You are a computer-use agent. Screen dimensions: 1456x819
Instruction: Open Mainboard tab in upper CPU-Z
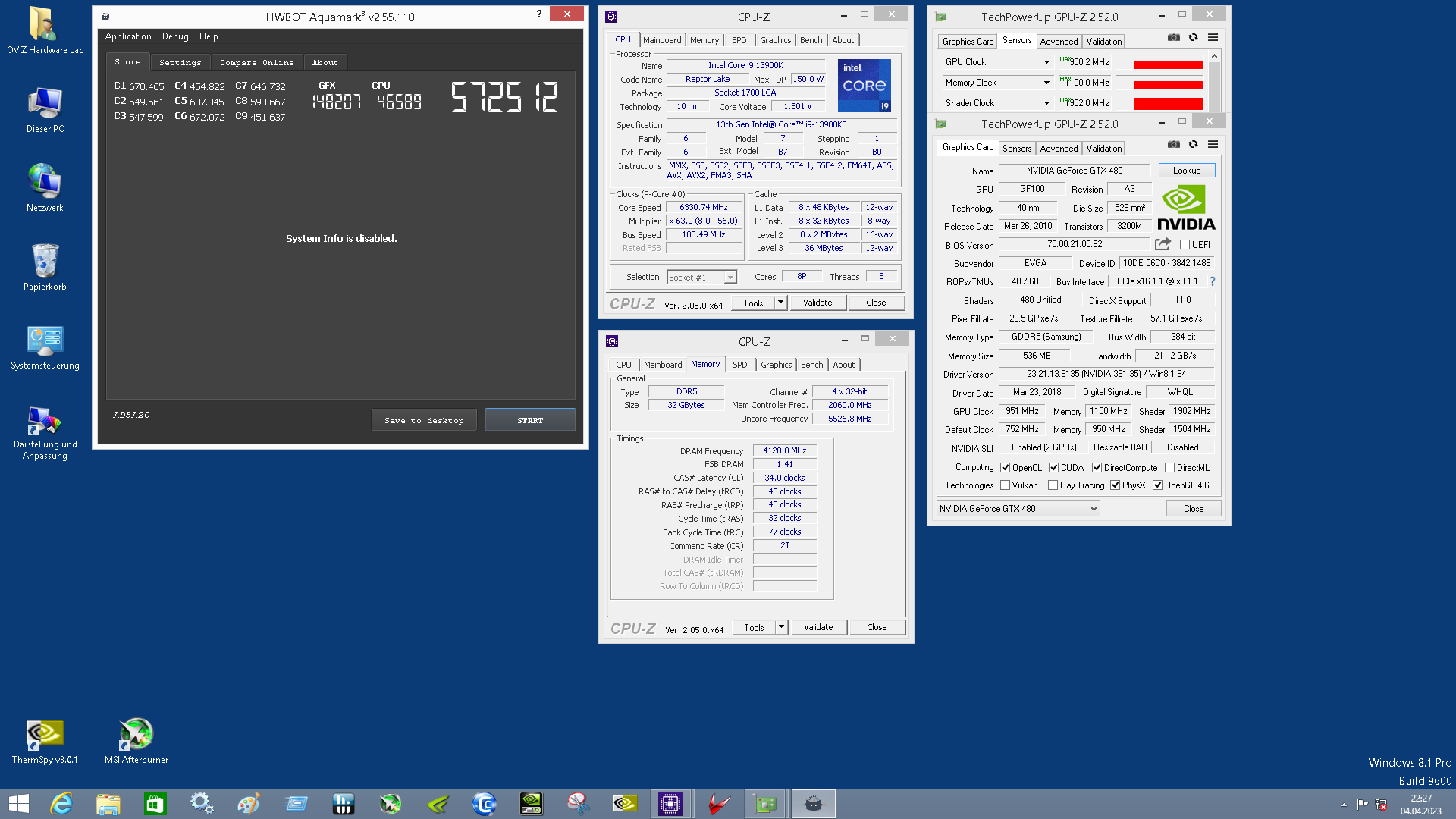coord(662,40)
